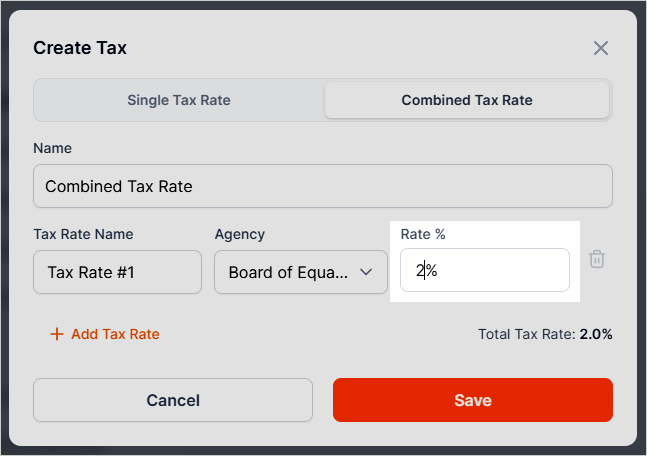Screen dimensions: 647x456
Task: Close the Create Tax dialog
Action: [x=600, y=48]
